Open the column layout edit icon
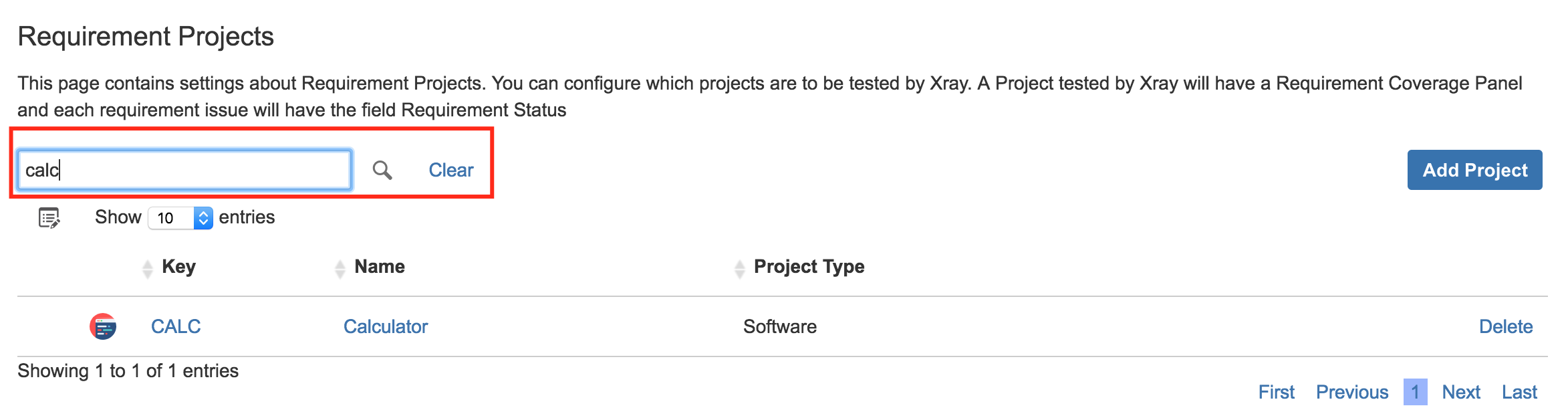1568x420 pixels. click(49, 218)
